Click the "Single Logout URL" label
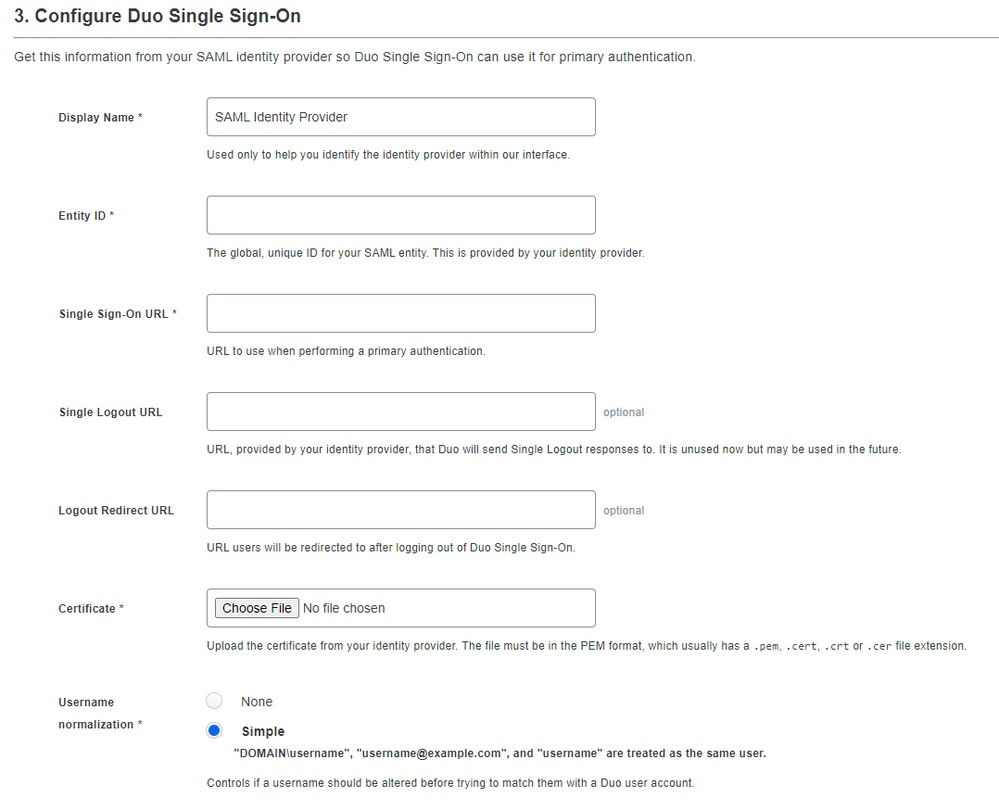 110,412
